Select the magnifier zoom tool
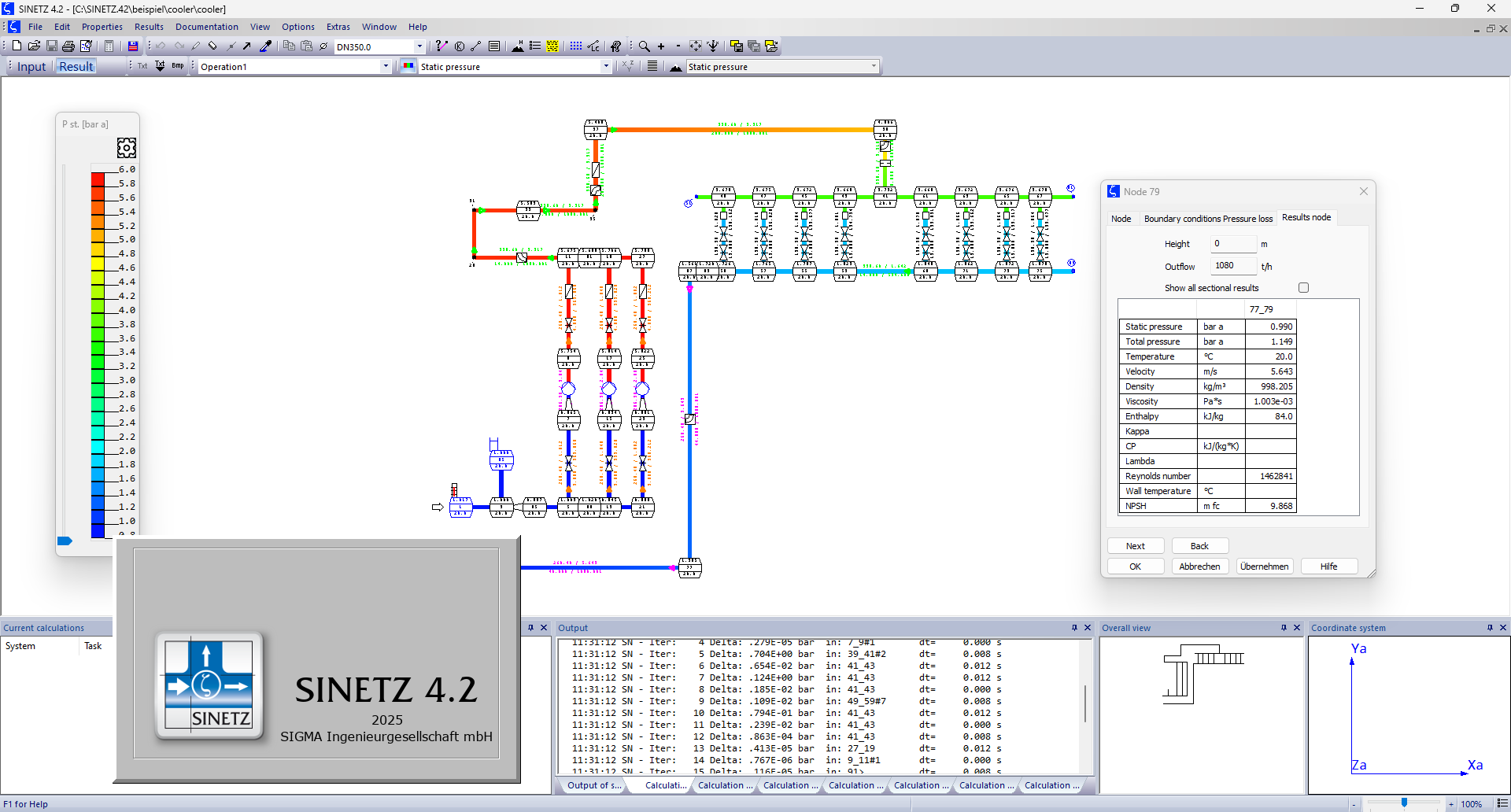The width and height of the screenshot is (1511, 812). coord(644,46)
